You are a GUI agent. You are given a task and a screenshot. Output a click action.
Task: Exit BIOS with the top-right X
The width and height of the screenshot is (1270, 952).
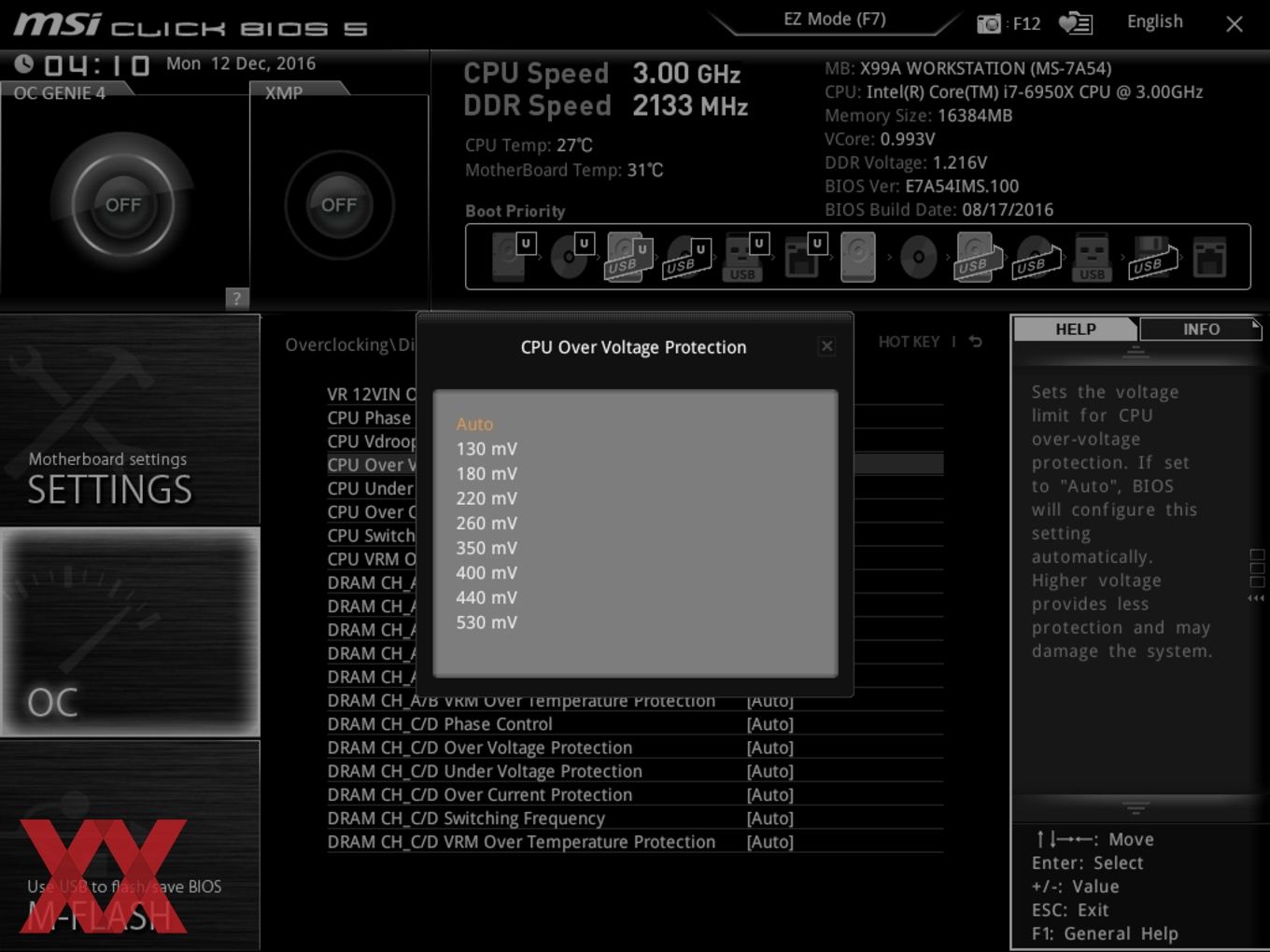1235,24
